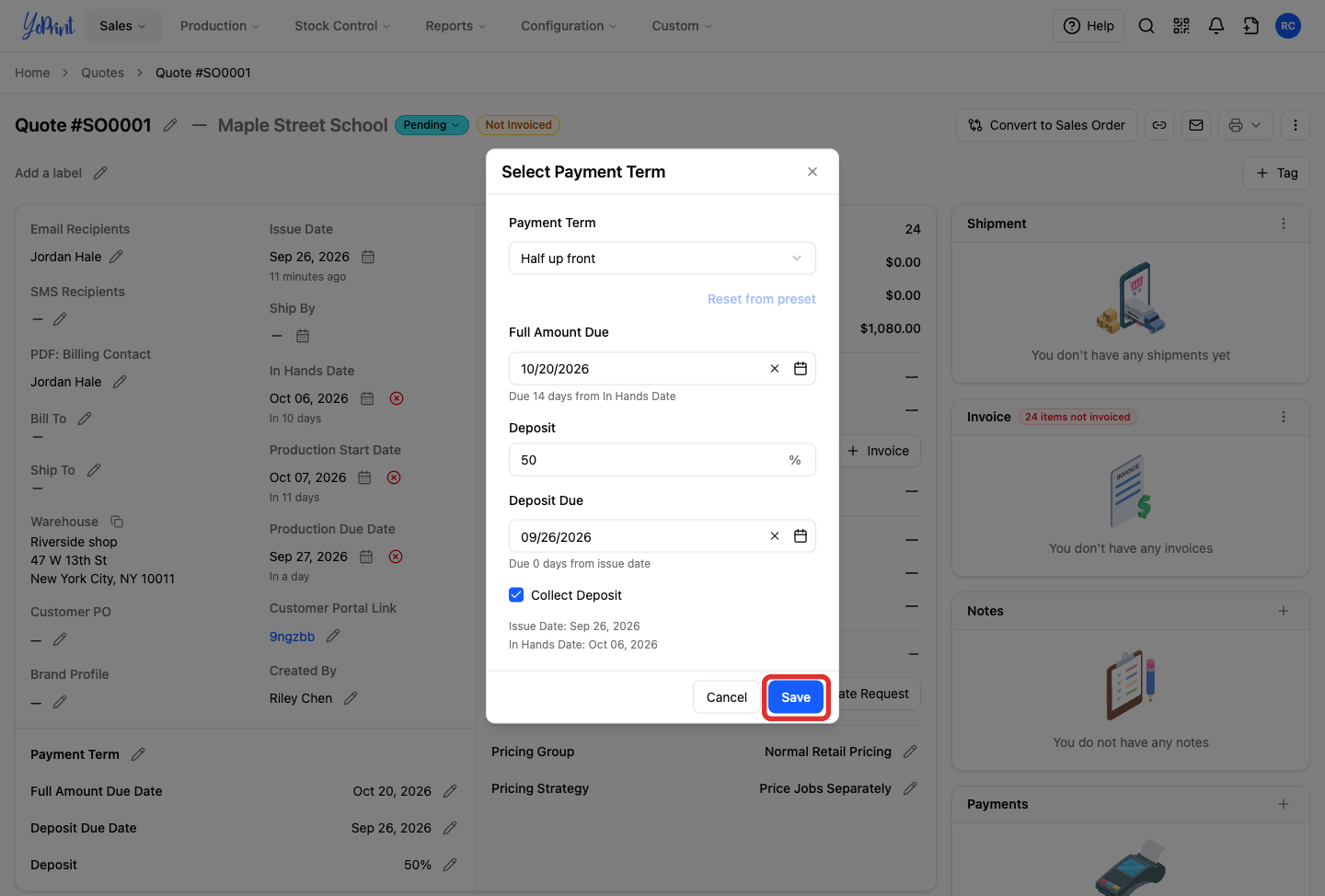Click the Deposit percentage input field
This screenshot has width=1325, height=896.
pos(662,460)
